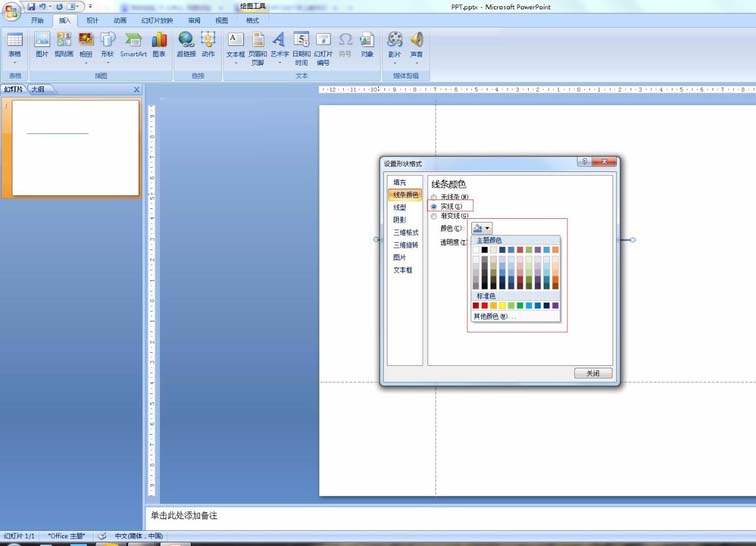Insert clip art (剪贴画)
The image size is (756, 546).
click(64, 44)
